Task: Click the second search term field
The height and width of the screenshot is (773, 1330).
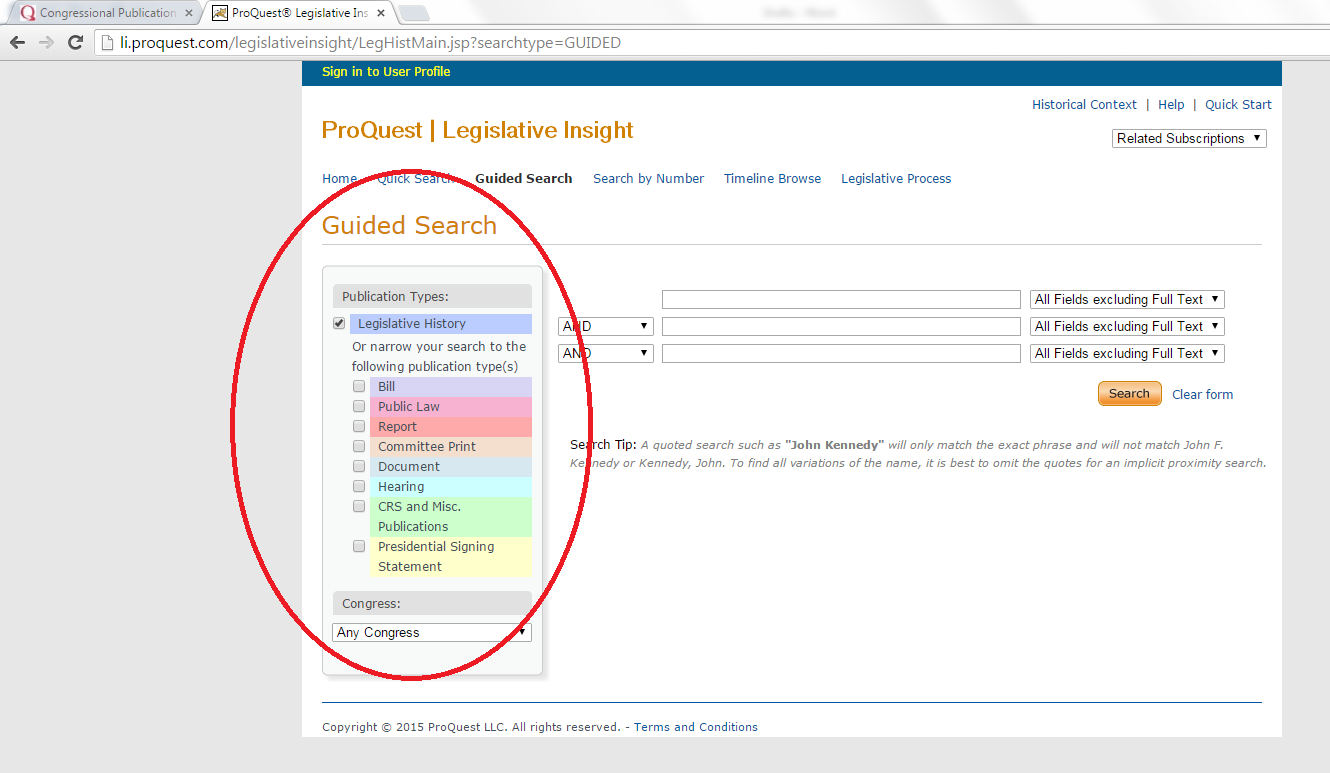Action: pyautogui.click(x=841, y=326)
